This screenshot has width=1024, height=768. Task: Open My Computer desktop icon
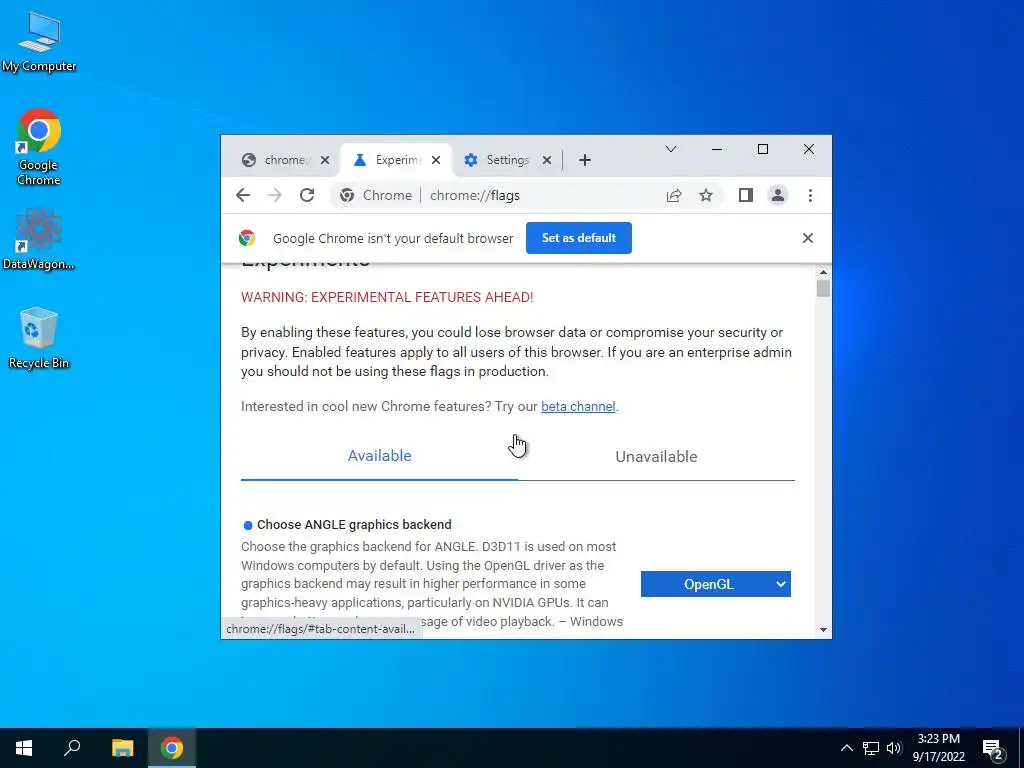pyautogui.click(x=39, y=41)
